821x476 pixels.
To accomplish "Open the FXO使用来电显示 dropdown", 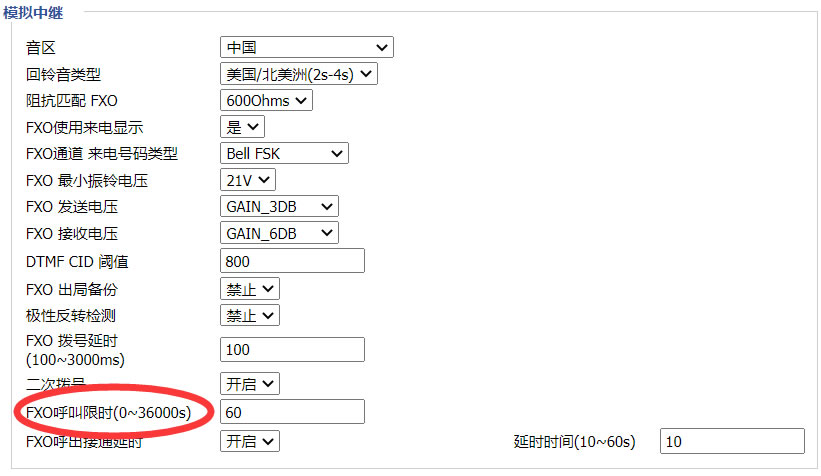I will [x=241, y=127].
